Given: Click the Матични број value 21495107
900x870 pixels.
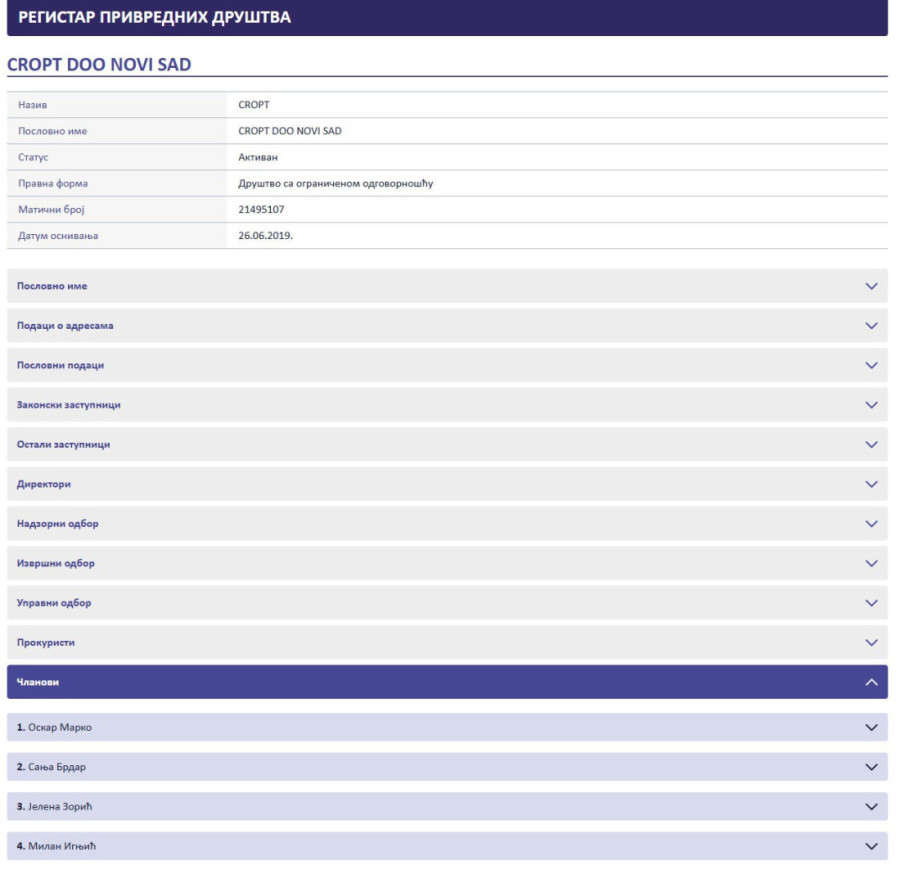Looking at the screenshot, I should 262,209.
